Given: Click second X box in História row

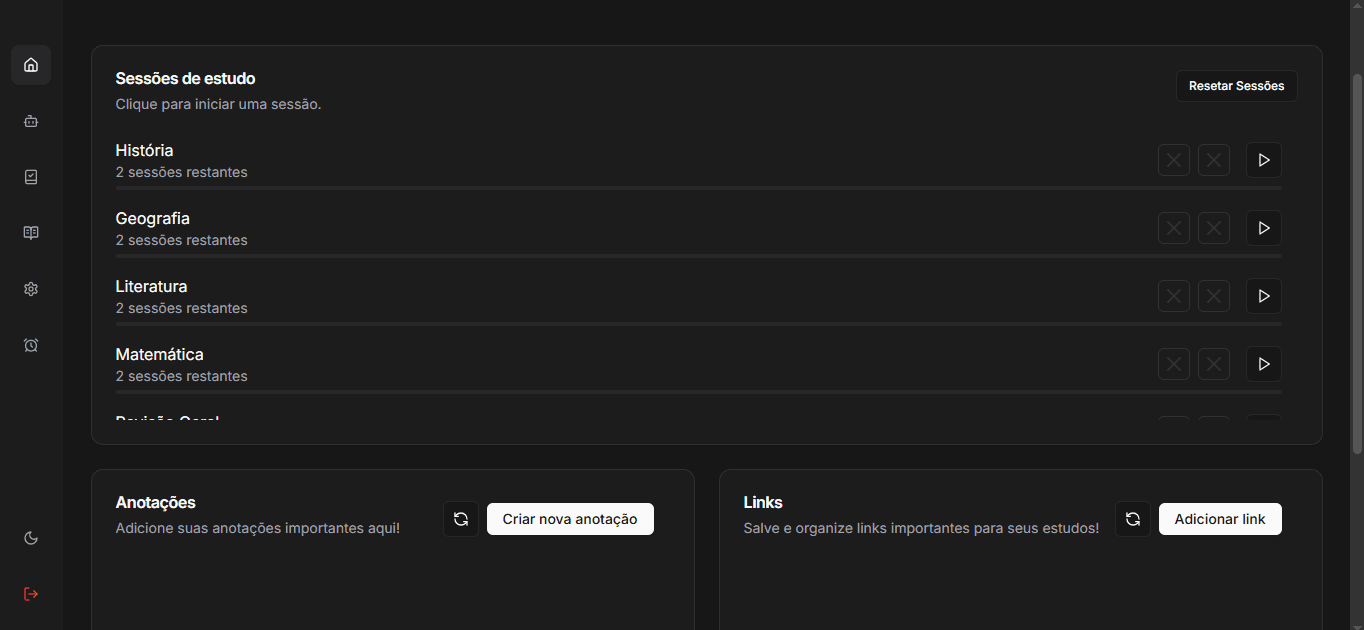Looking at the screenshot, I should (x=1214, y=160).
